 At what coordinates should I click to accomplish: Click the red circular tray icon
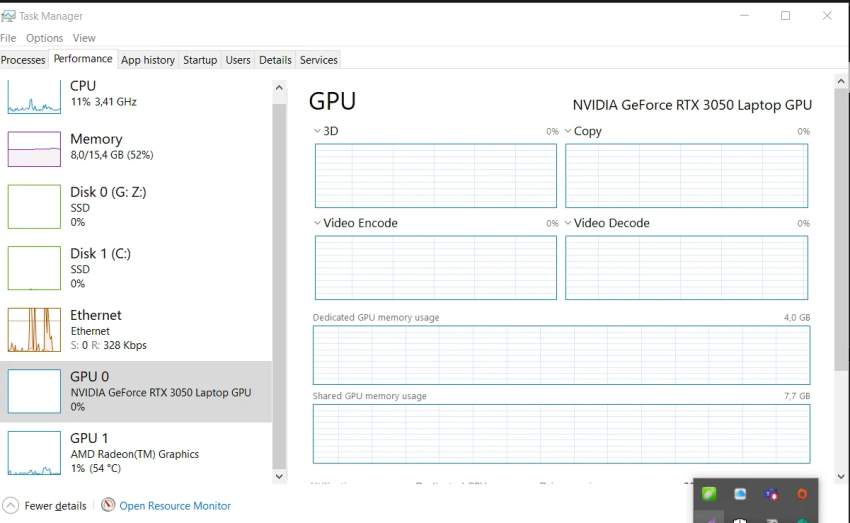801,494
